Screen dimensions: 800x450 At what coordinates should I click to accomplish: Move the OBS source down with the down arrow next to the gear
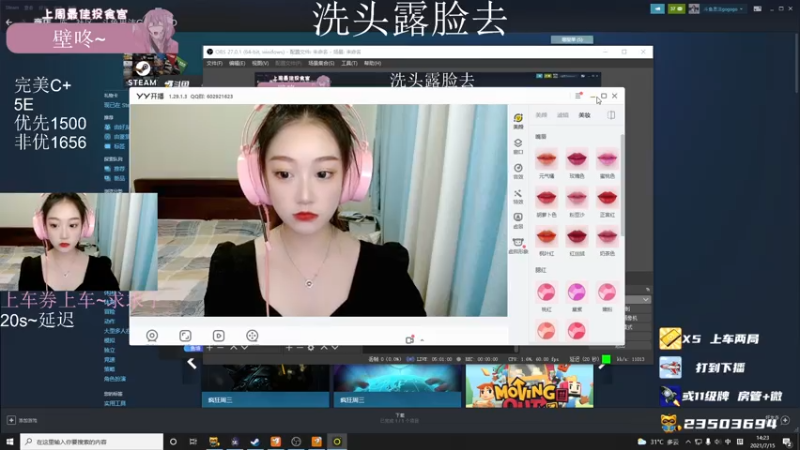click(335, 347)
